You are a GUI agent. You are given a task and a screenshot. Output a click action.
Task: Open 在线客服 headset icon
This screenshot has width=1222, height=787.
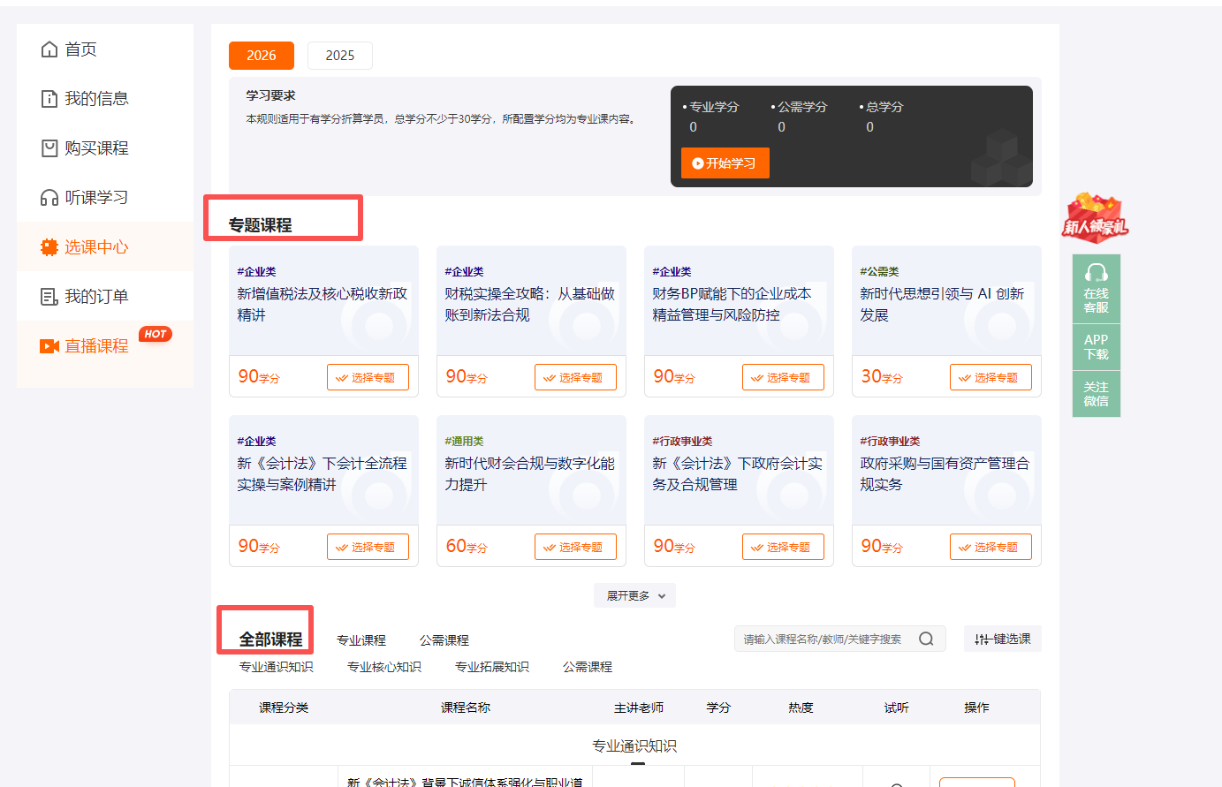point(1096,272)
